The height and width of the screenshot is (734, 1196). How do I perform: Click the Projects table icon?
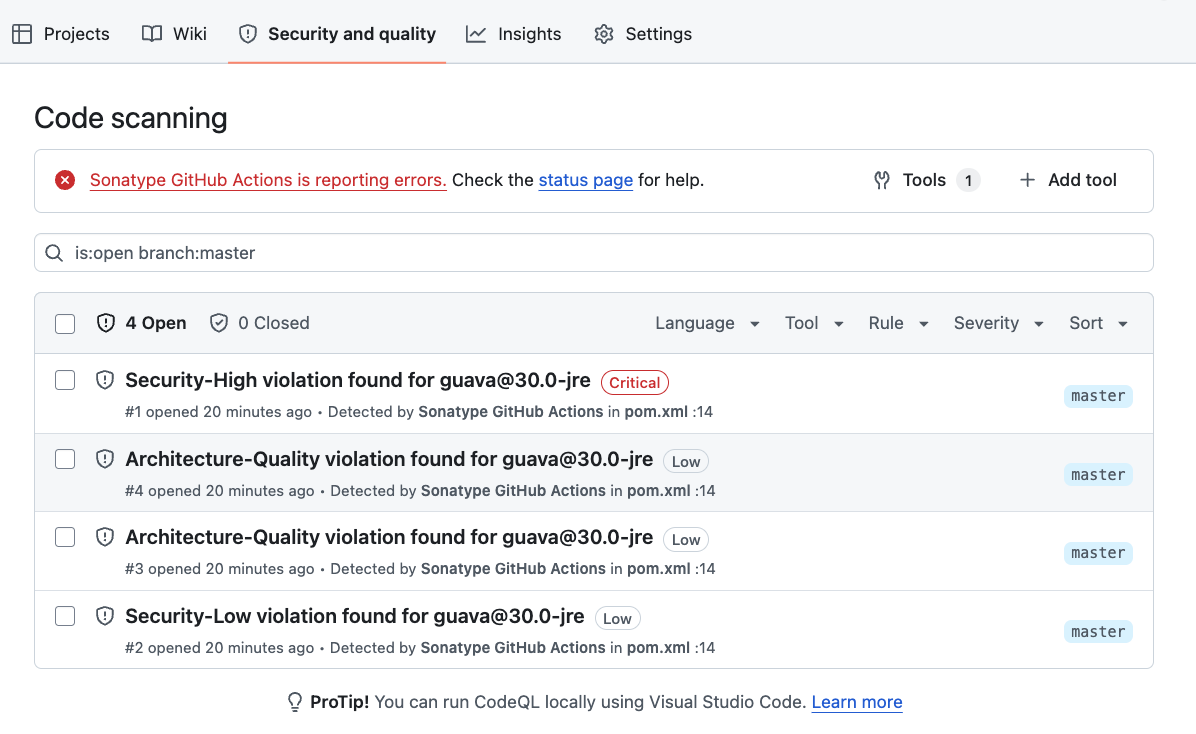point(22,34)
